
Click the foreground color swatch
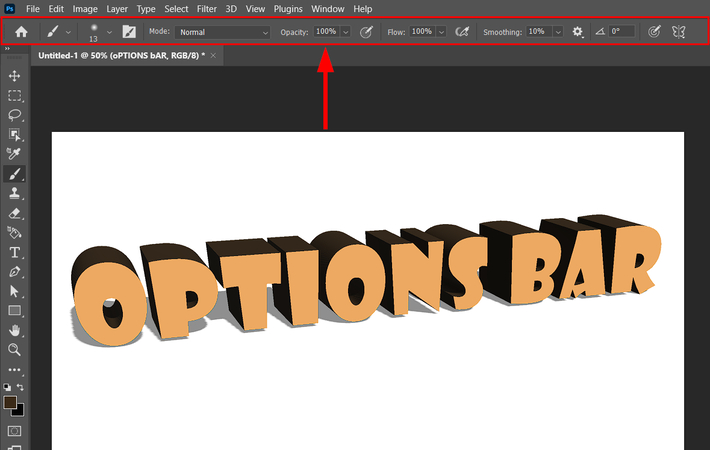pos(10,402)
